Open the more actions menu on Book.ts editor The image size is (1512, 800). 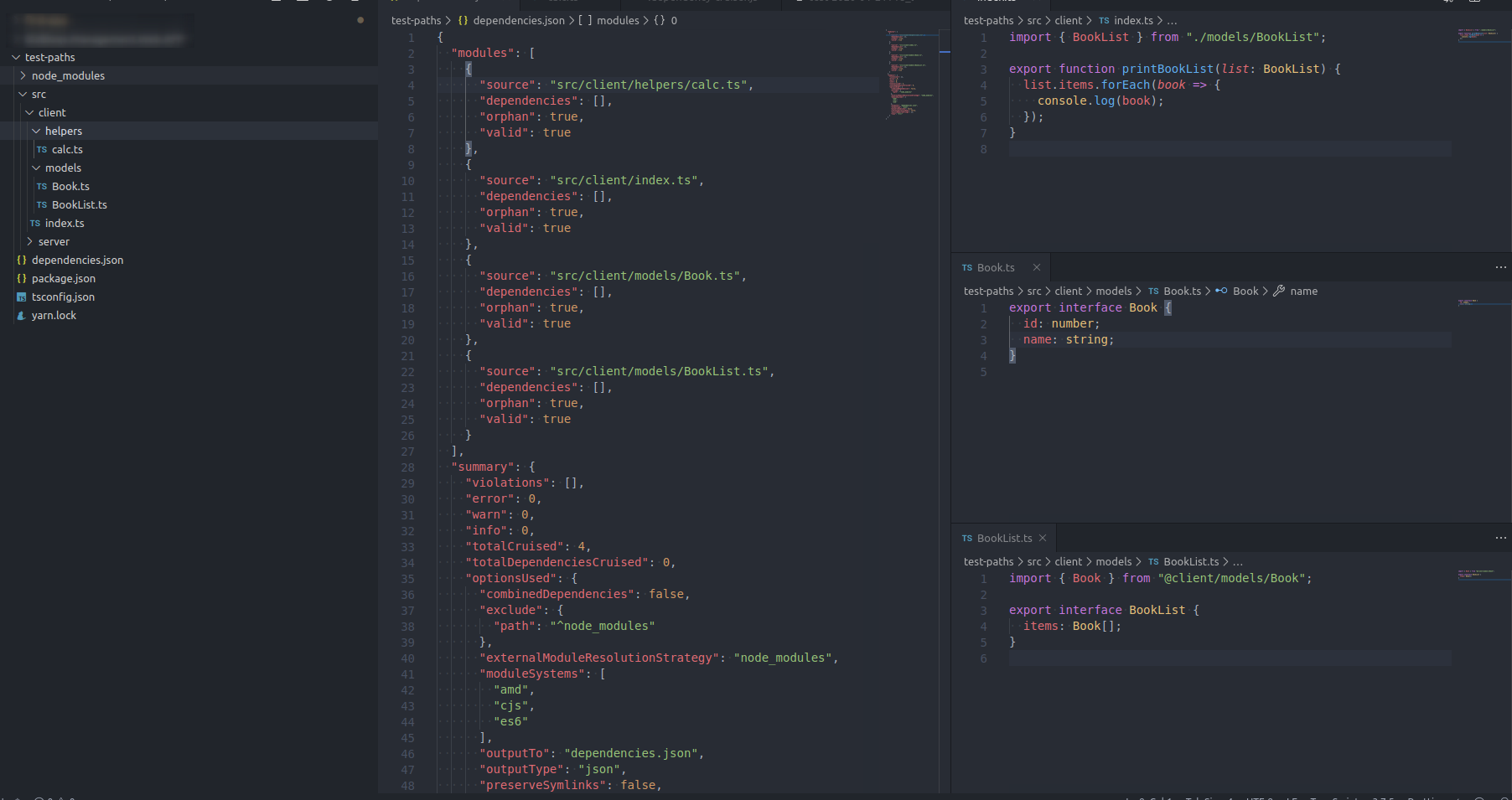tap(1499, 267)
